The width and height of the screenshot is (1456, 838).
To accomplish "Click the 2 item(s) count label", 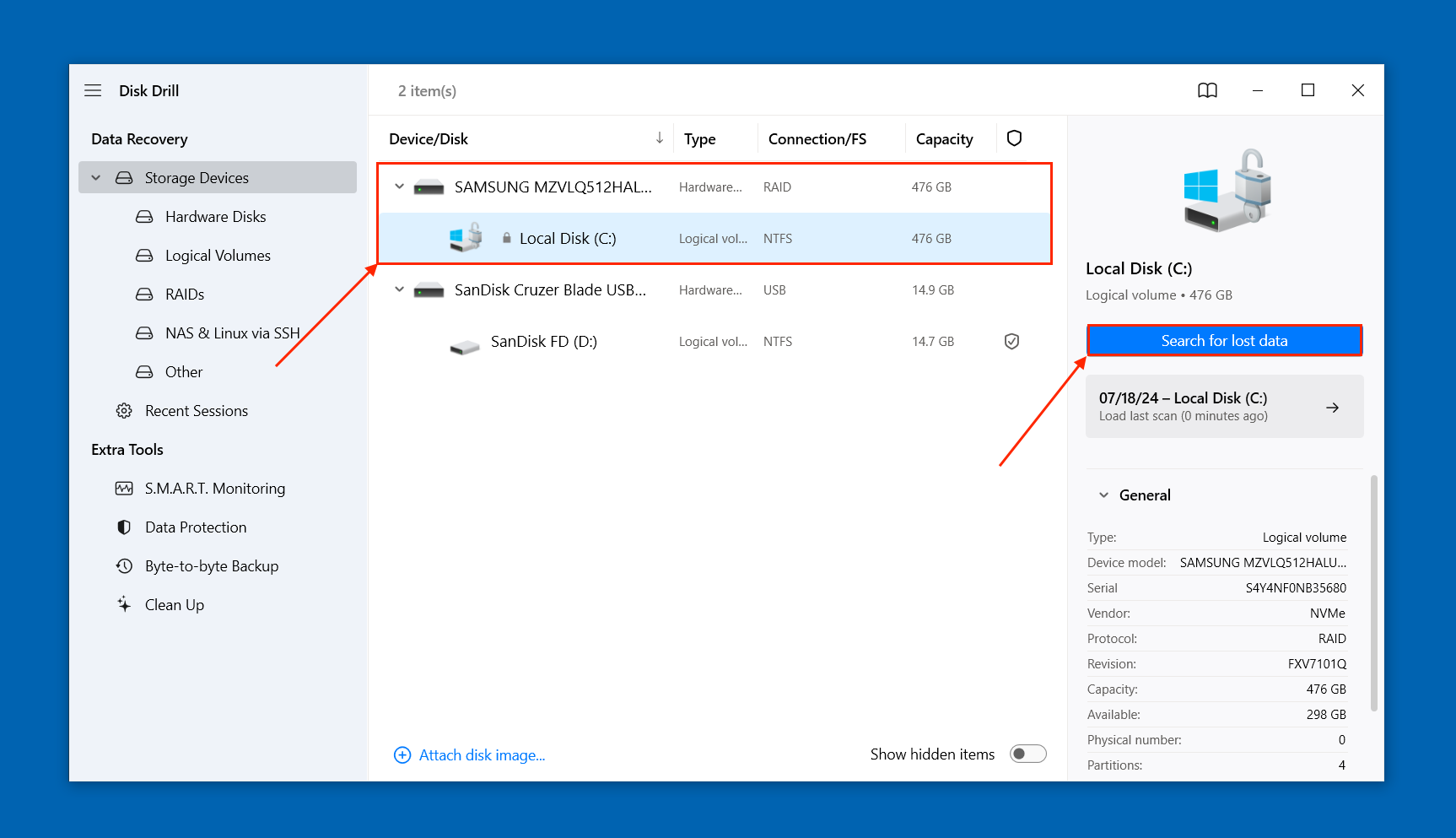I will (x=427, y=91).
